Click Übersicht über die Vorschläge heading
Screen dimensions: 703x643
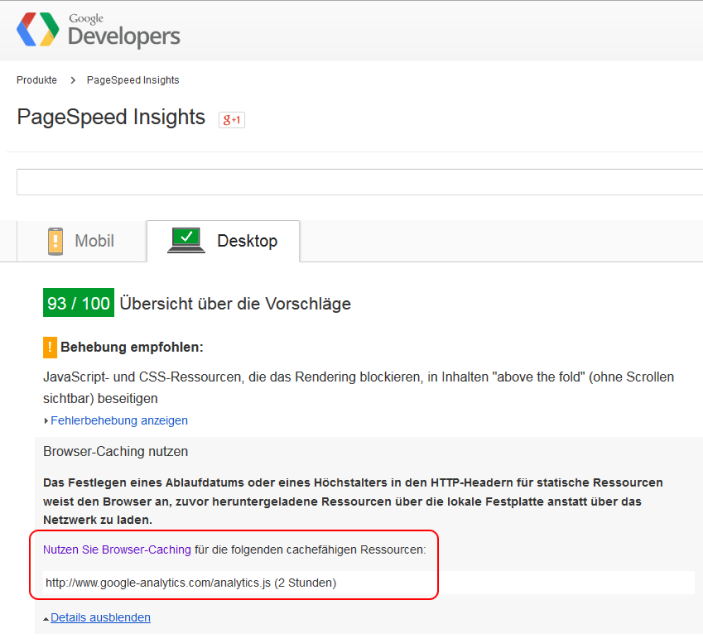click(235, 304)
